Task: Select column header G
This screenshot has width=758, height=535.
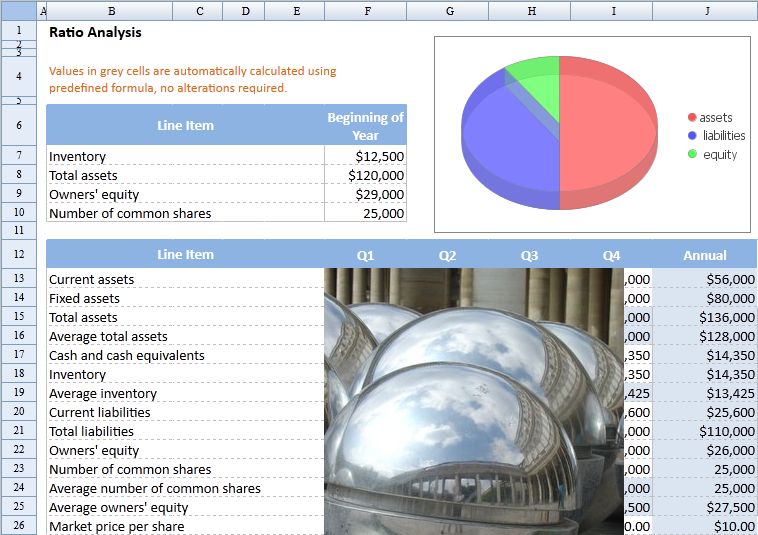Action: [450, 11]
